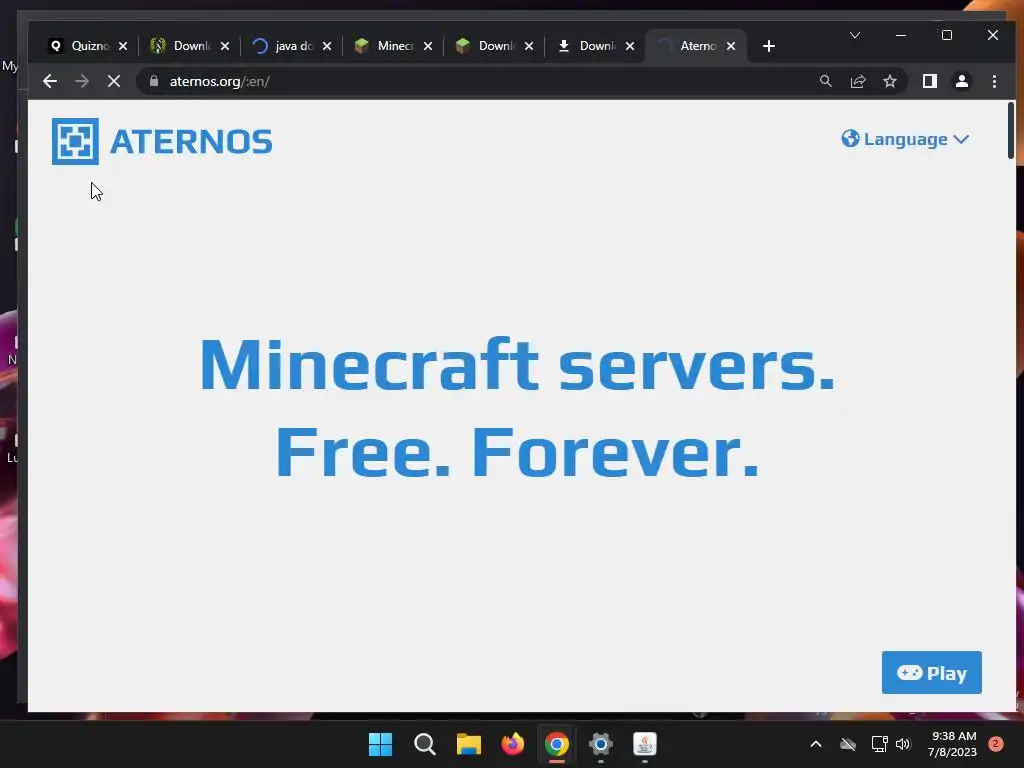
Task: Click the blue Play button
Action: (x=931, y=673)
